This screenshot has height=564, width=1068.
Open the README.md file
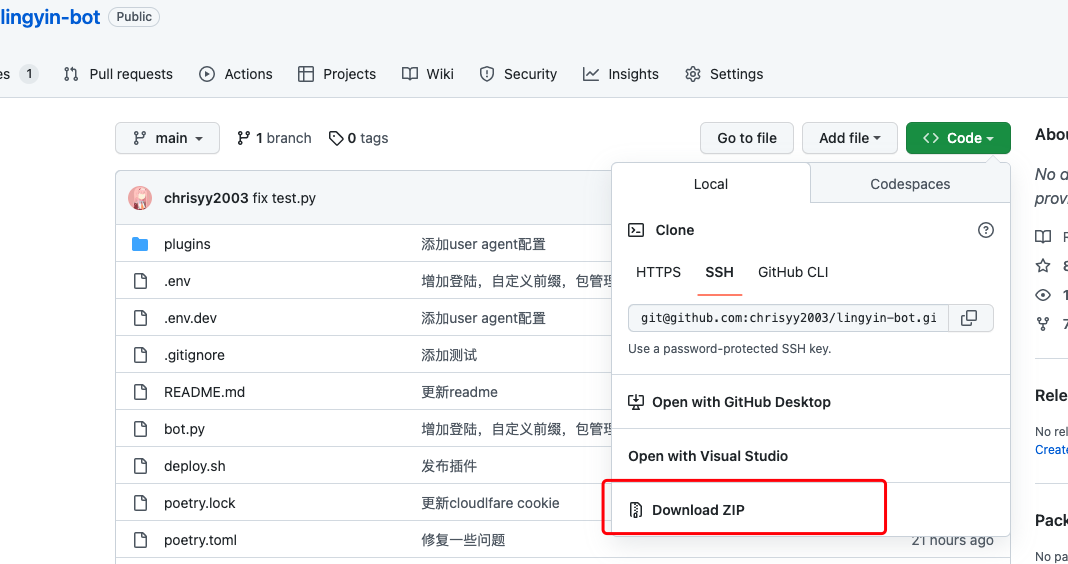pyautogui.click(x=204, y=392)
